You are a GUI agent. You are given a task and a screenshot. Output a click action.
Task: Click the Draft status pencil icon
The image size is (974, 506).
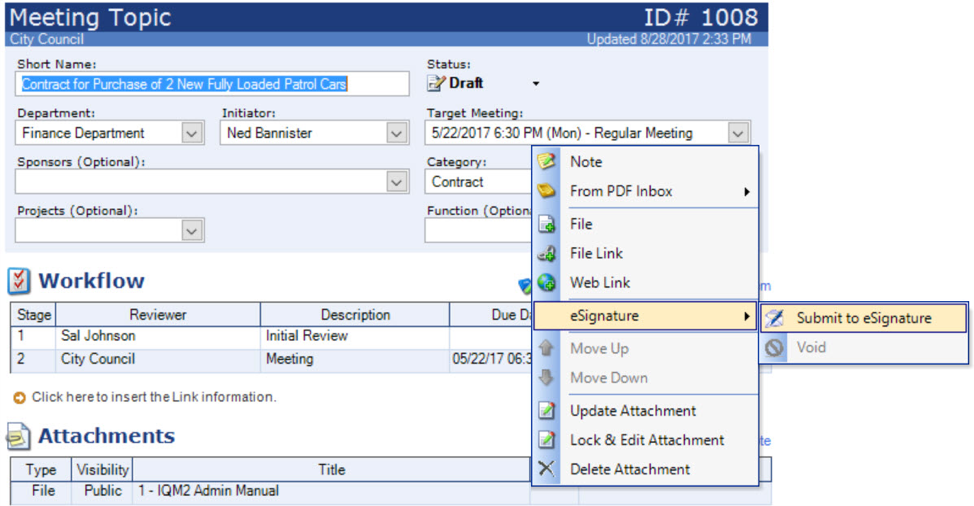tap(436, 83)
